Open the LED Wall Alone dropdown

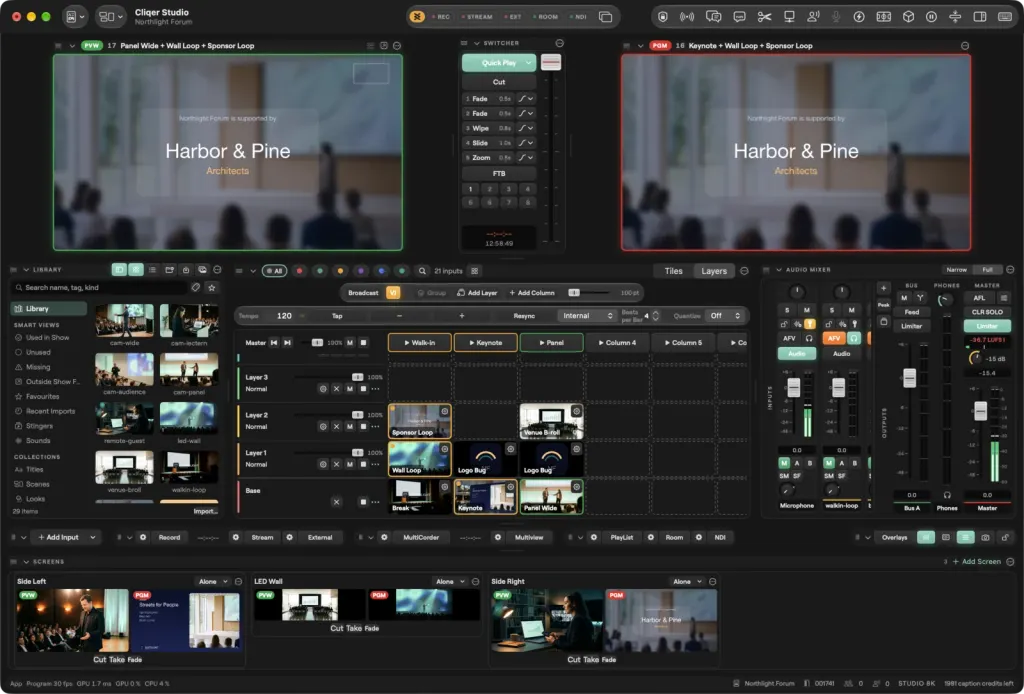451,582
